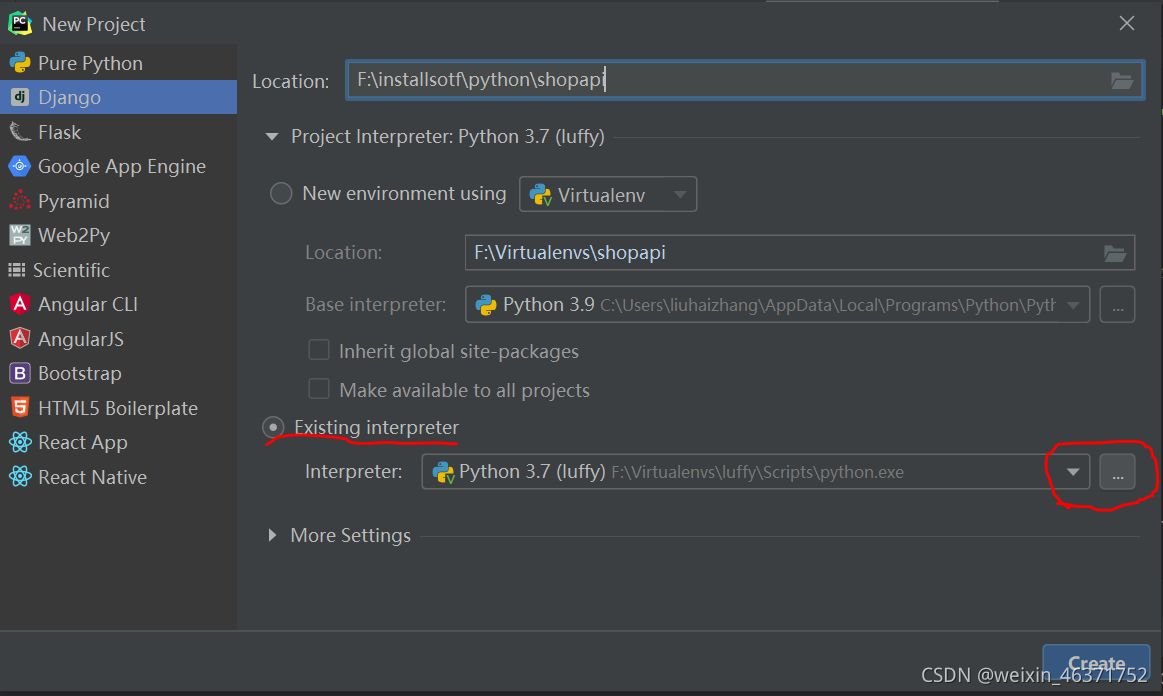Open the Interpreter selection dropdown arrow
This screenshot has height=696, width=1163.
click(x=1073, y=471)
